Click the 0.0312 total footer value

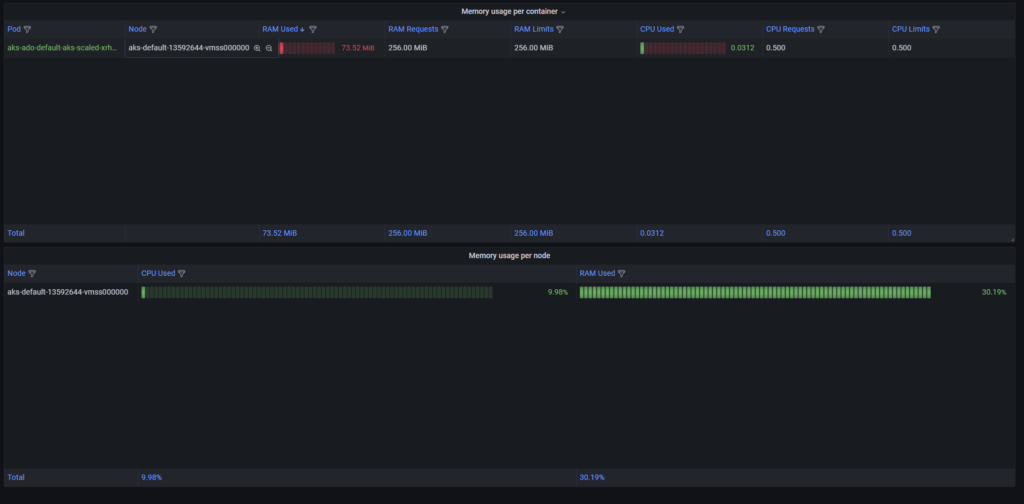pos(652,233)
